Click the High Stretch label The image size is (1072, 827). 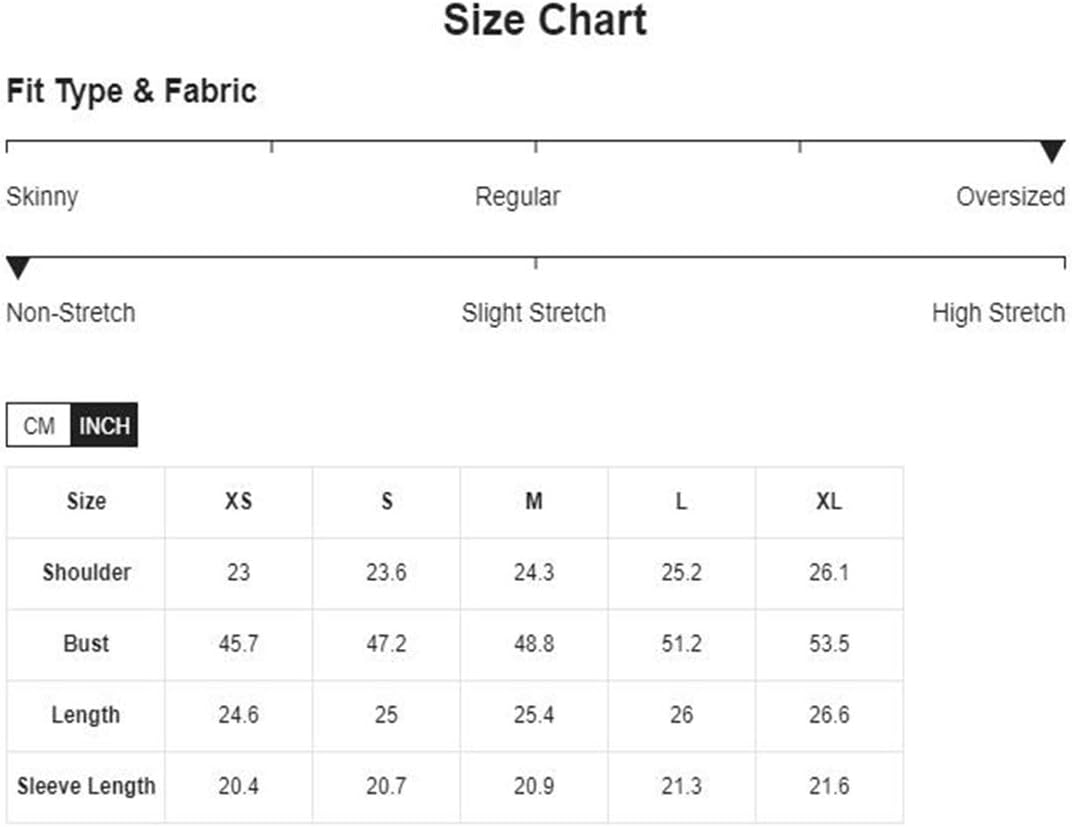998,313
